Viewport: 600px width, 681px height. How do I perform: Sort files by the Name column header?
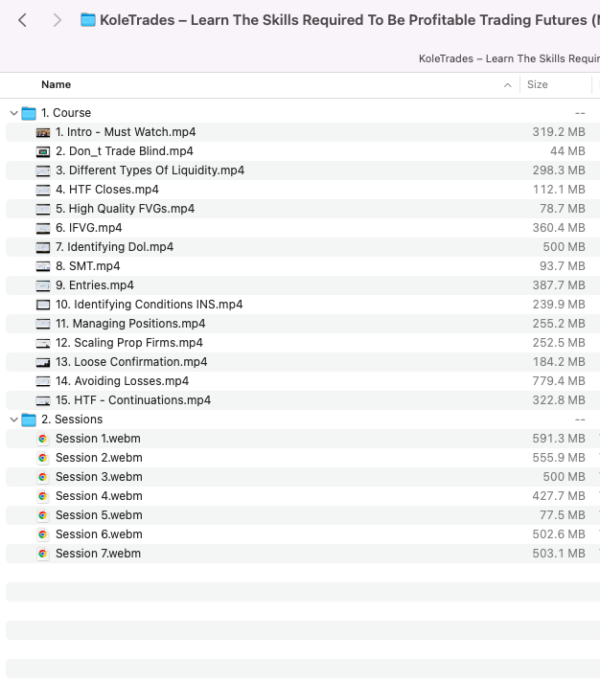click(x=56, y=85)
